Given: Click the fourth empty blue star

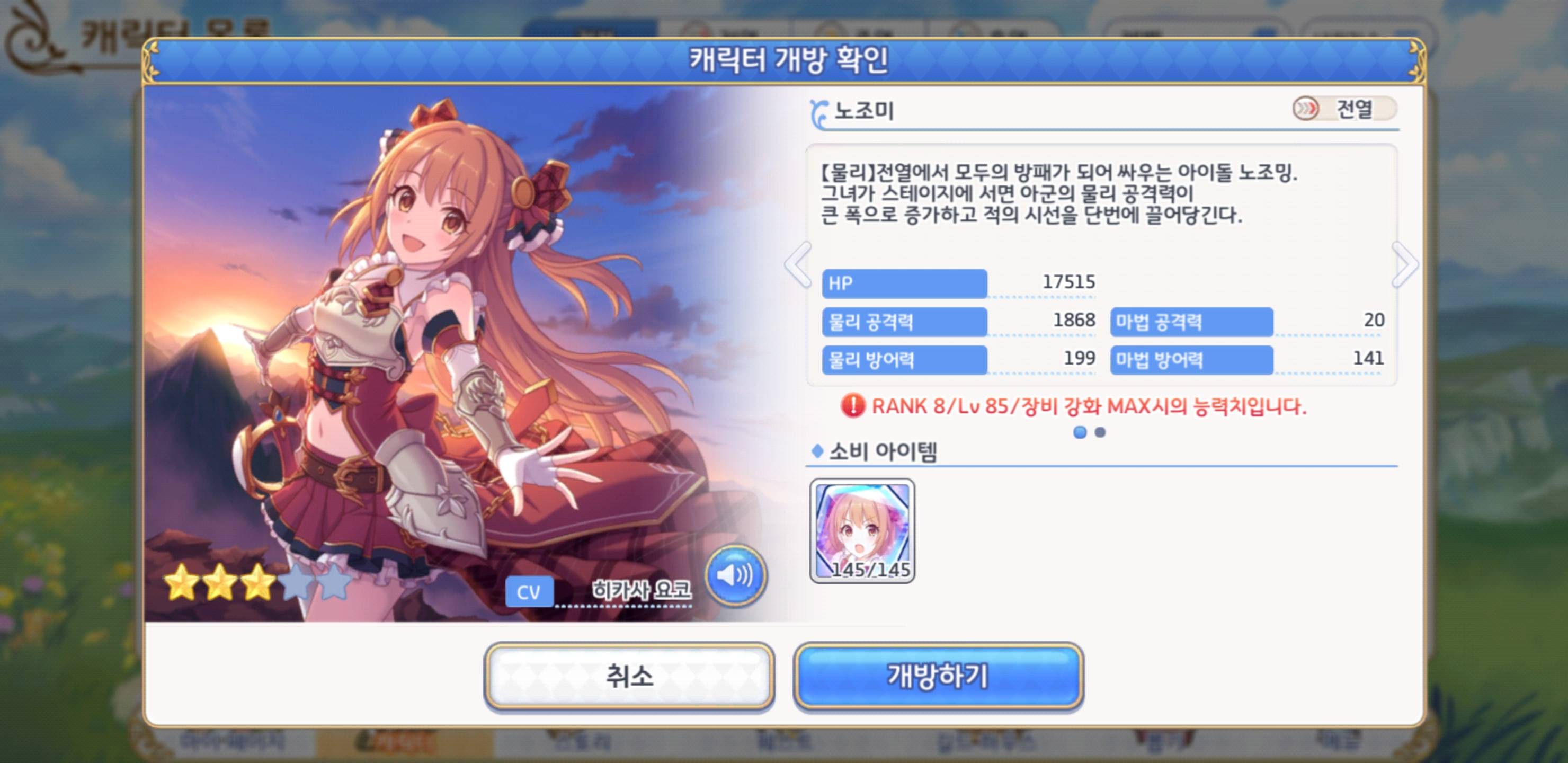Looking at the screenshot, I should (297, 582).
